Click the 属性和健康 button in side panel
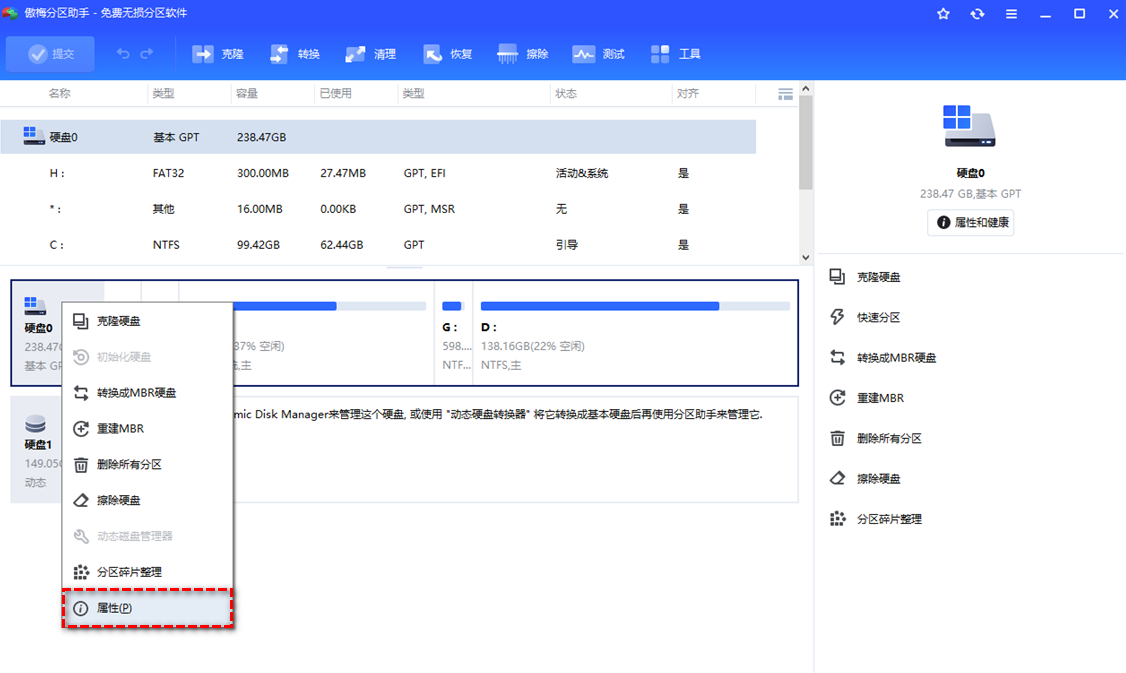This screenshot has height=673, width=1126. tap(971, 223)
